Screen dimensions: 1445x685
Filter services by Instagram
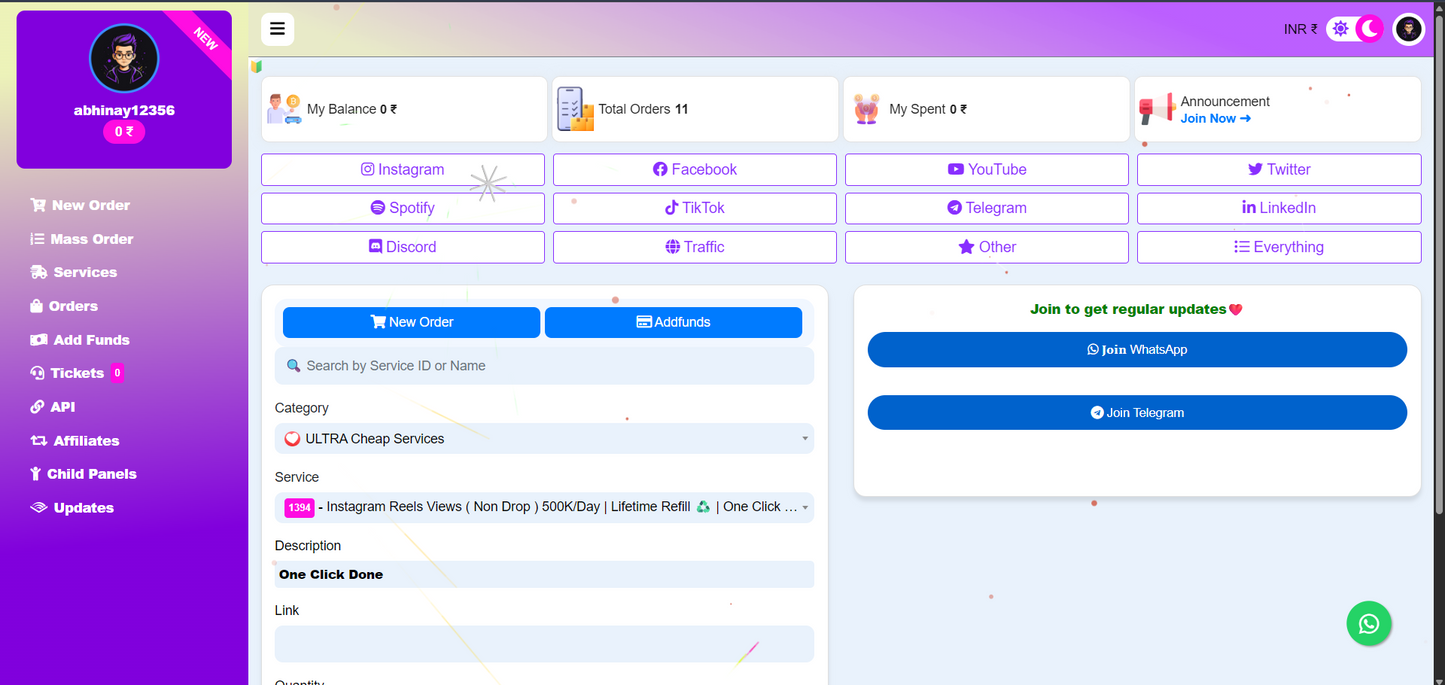pyautogui.click(x=403, y=170)
